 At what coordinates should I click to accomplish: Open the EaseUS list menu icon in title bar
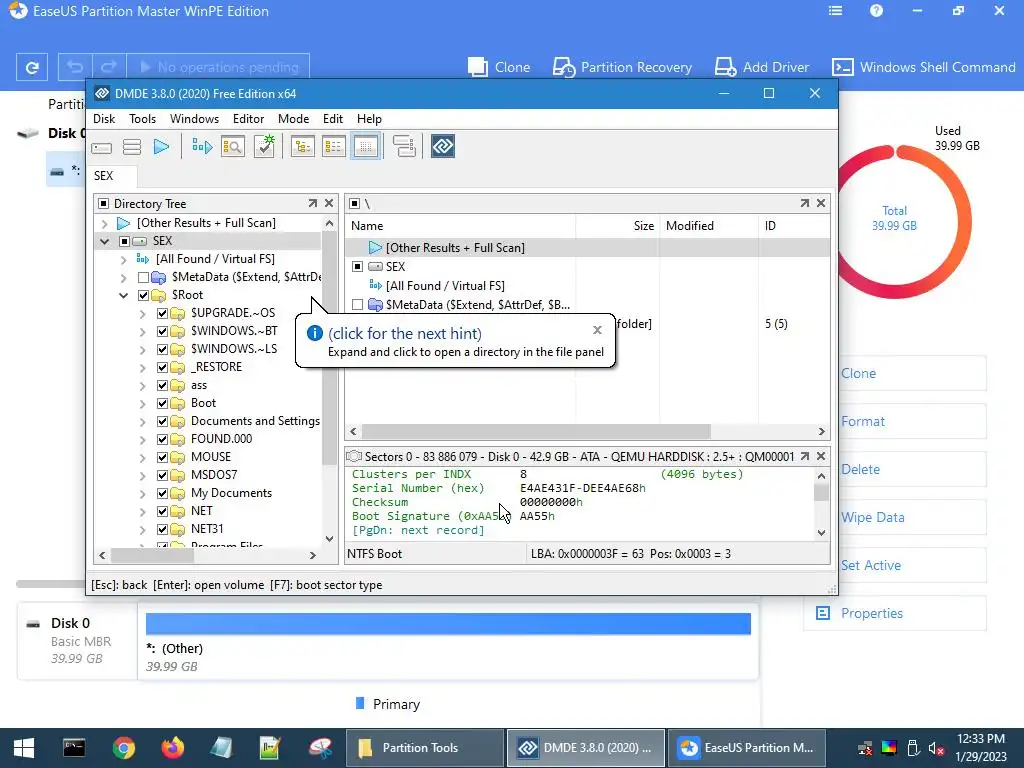(x=835, y=11)
